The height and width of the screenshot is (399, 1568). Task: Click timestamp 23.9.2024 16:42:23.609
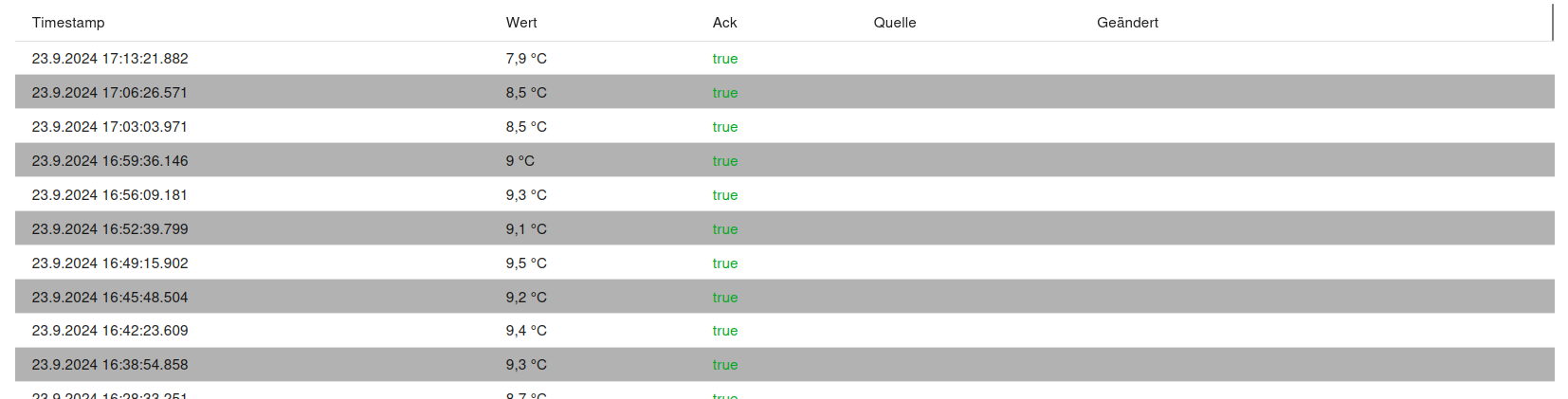click(110, 331)
